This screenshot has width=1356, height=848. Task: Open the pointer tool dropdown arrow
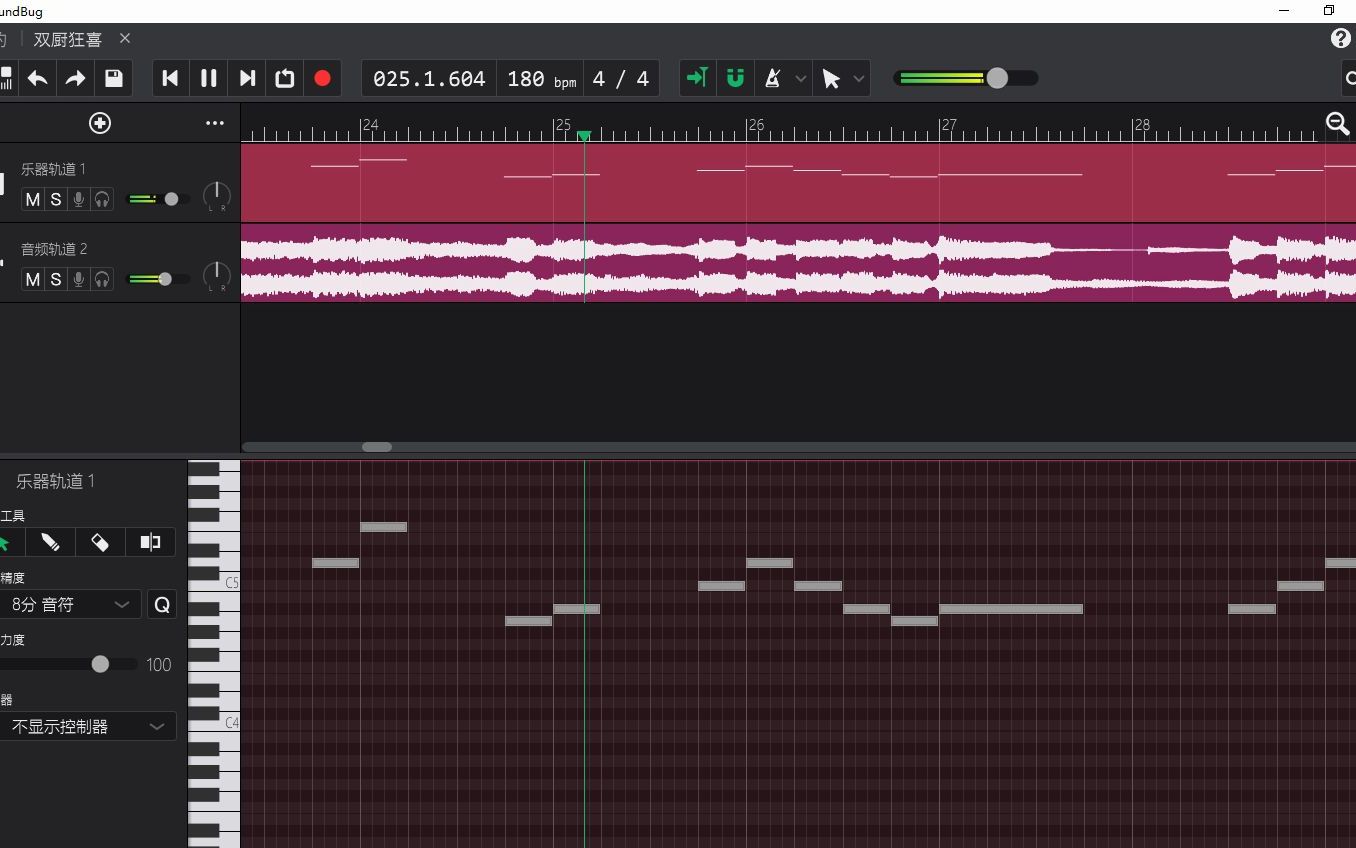click(x=858, y=78)
